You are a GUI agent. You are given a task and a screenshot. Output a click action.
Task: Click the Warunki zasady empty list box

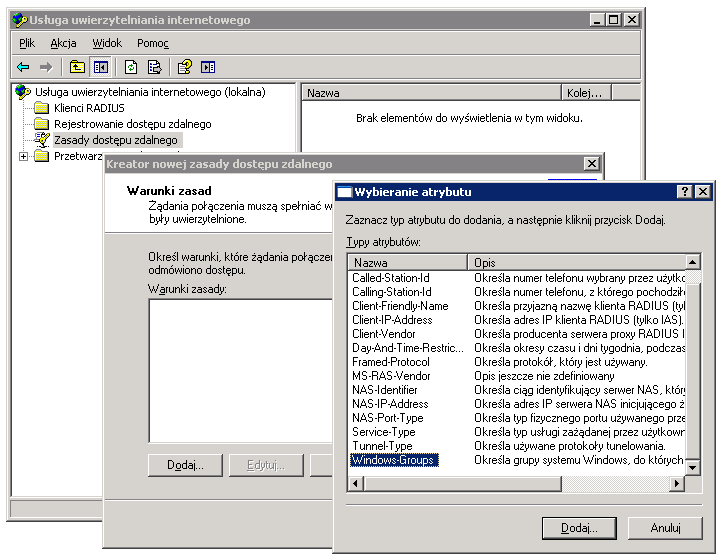pos(241,371)
